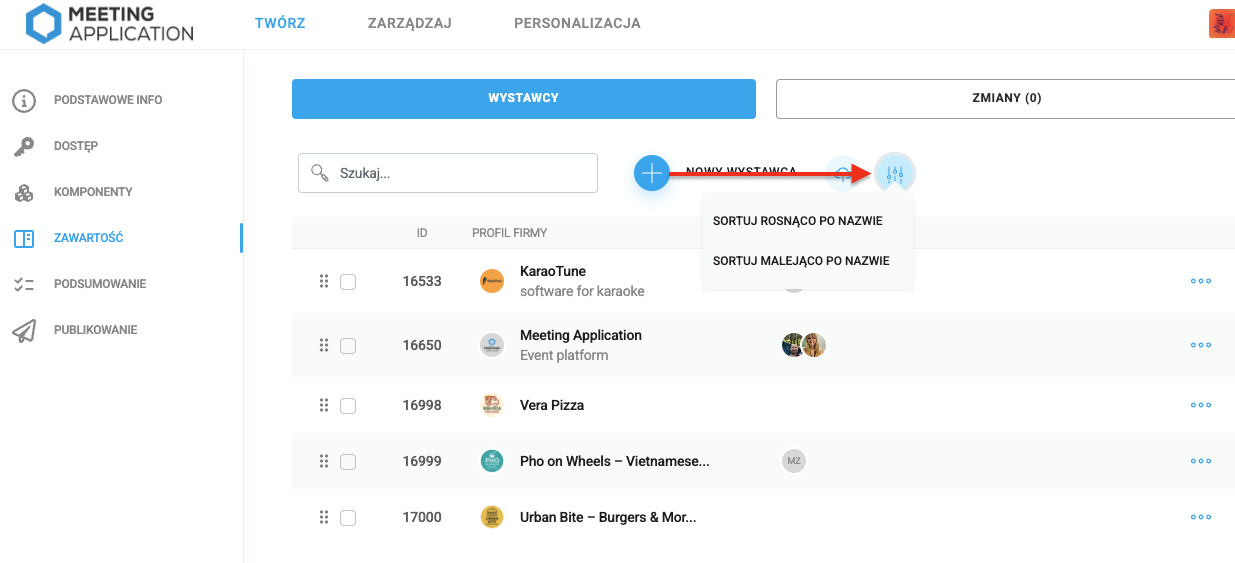
Task: Open three-dot menu for Pho on Wheels
Action: (x=1201, y=461)
